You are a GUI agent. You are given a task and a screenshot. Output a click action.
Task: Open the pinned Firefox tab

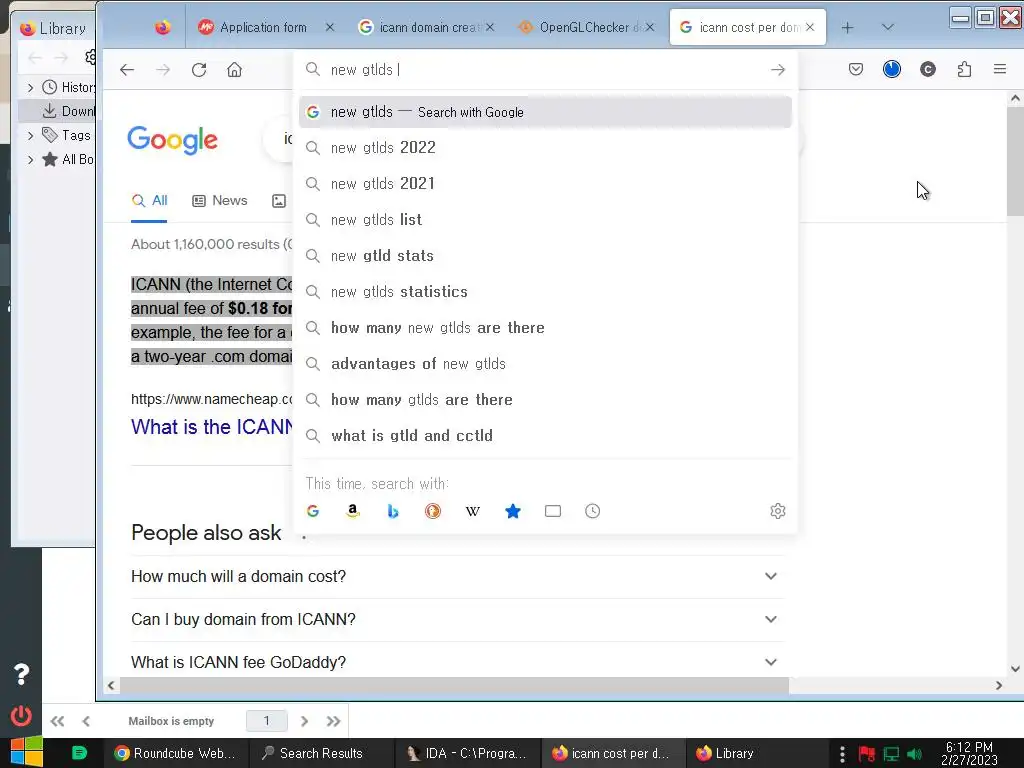tap(163, 27)
